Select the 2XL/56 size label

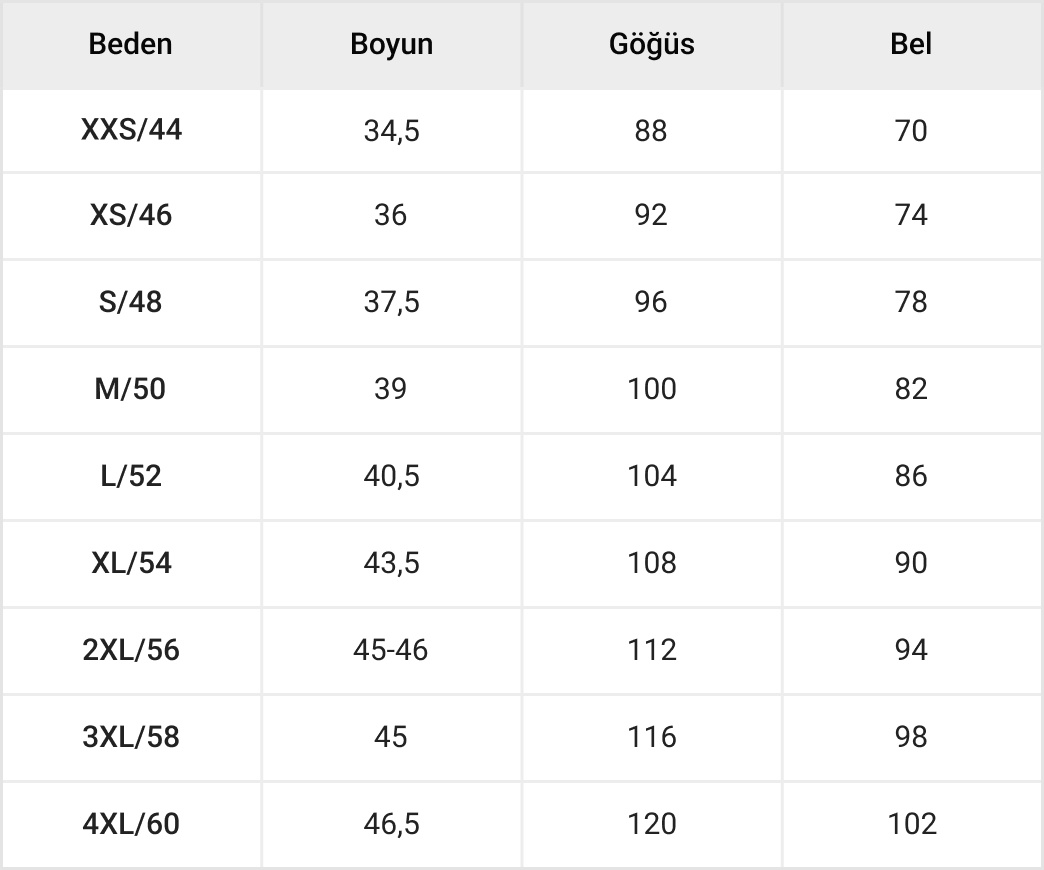tap(131, 650)
